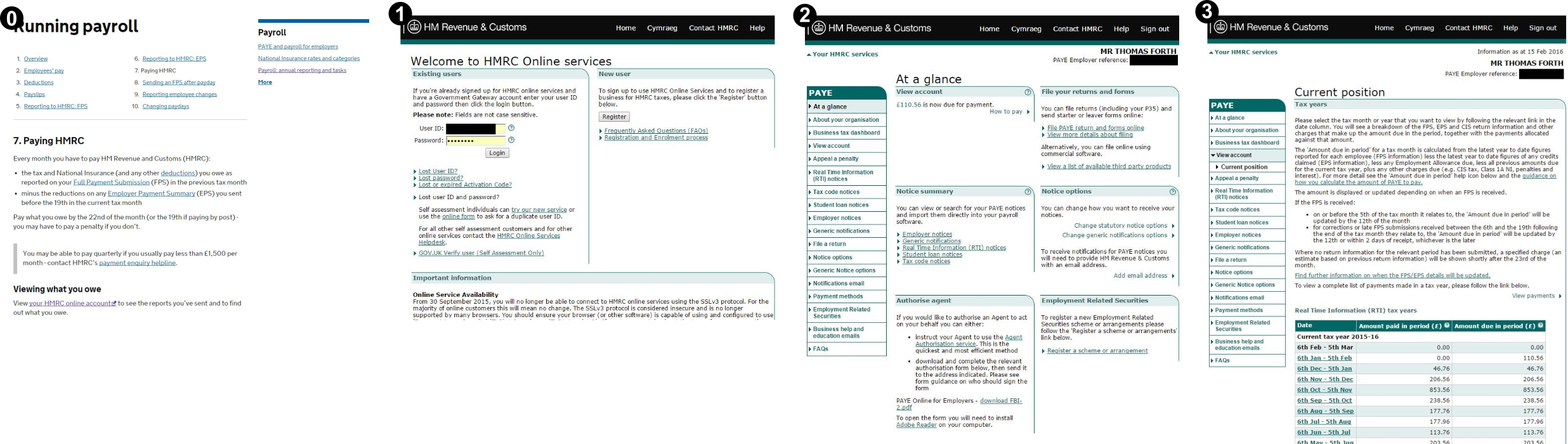Image resolution: width=1568 pixels, height=444 pixels.
Task: Open 'Full Payment Submission' link on GOV.UK page
Action: click(x=112, y=183)
